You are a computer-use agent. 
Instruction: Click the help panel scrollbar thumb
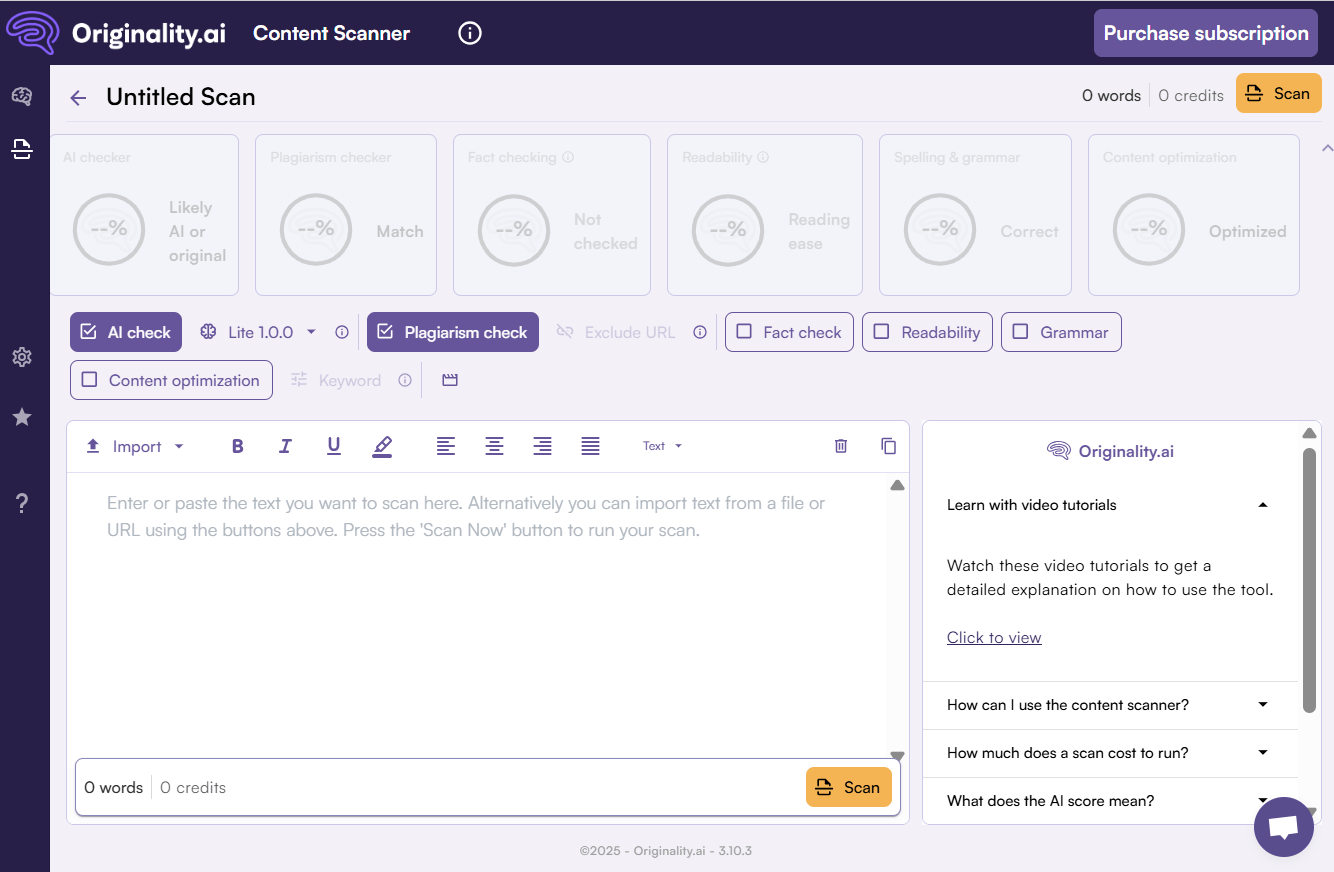coord(1309,580)
